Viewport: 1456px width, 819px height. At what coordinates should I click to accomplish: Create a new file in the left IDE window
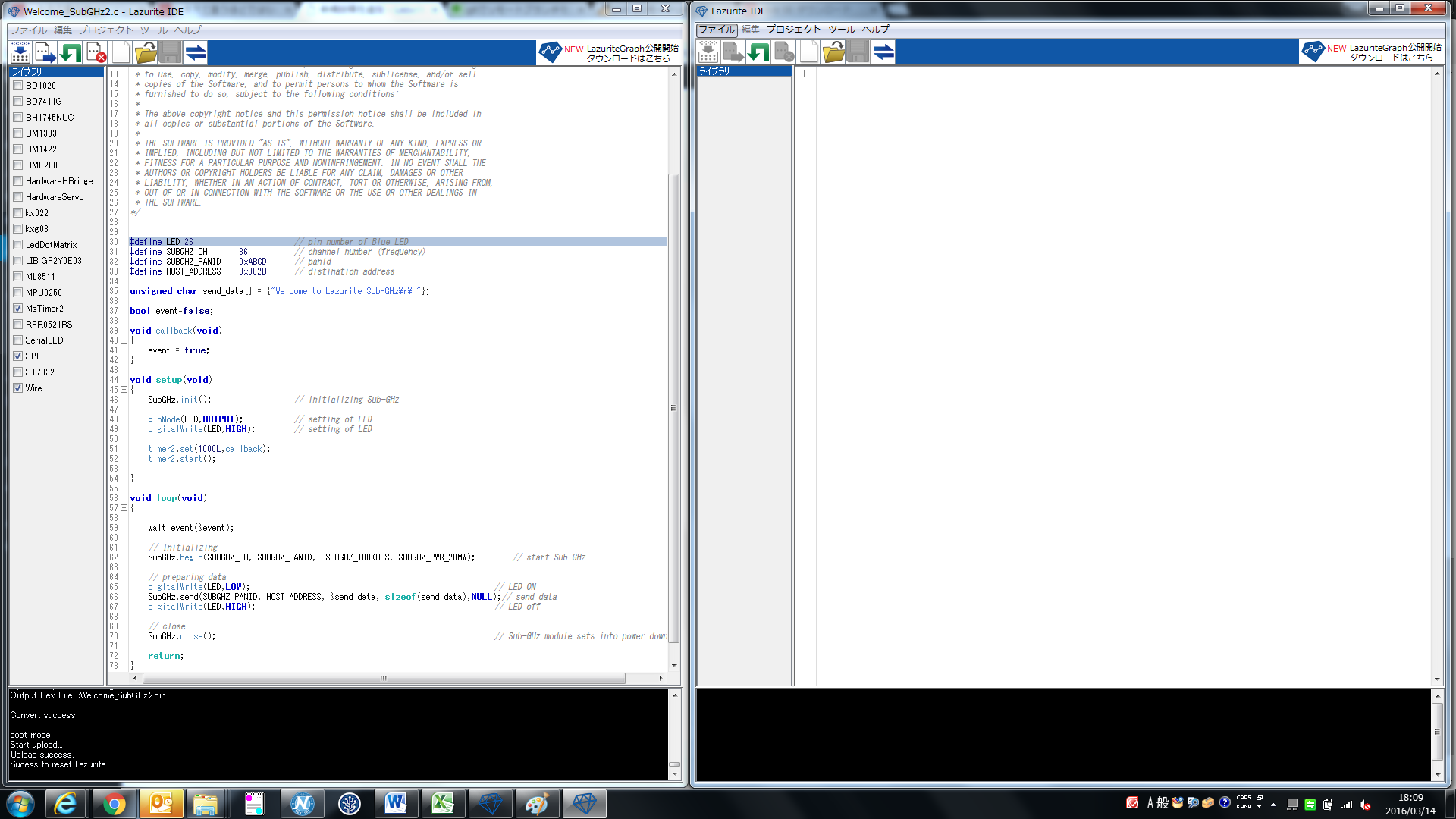[121, 52]
